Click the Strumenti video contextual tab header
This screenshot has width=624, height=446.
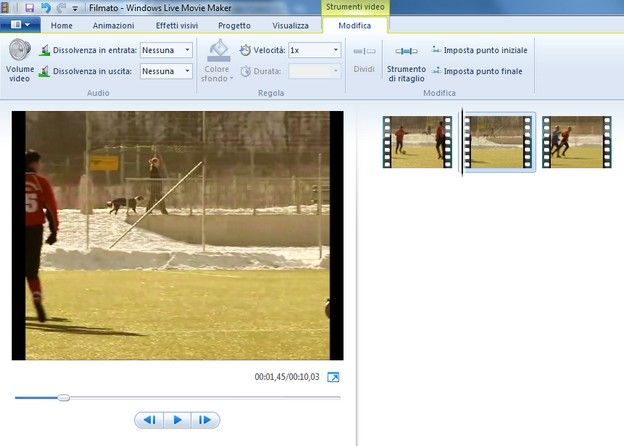(x=355, y=7)
